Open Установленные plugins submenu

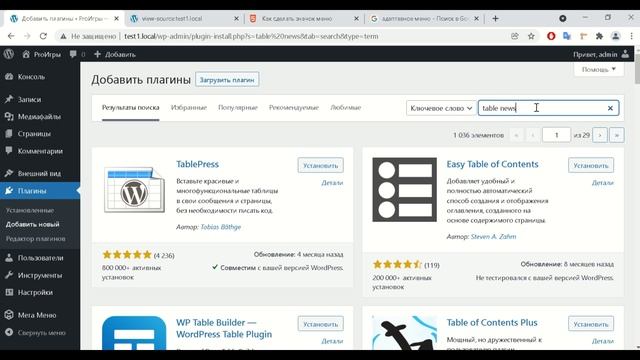[30, 210]
